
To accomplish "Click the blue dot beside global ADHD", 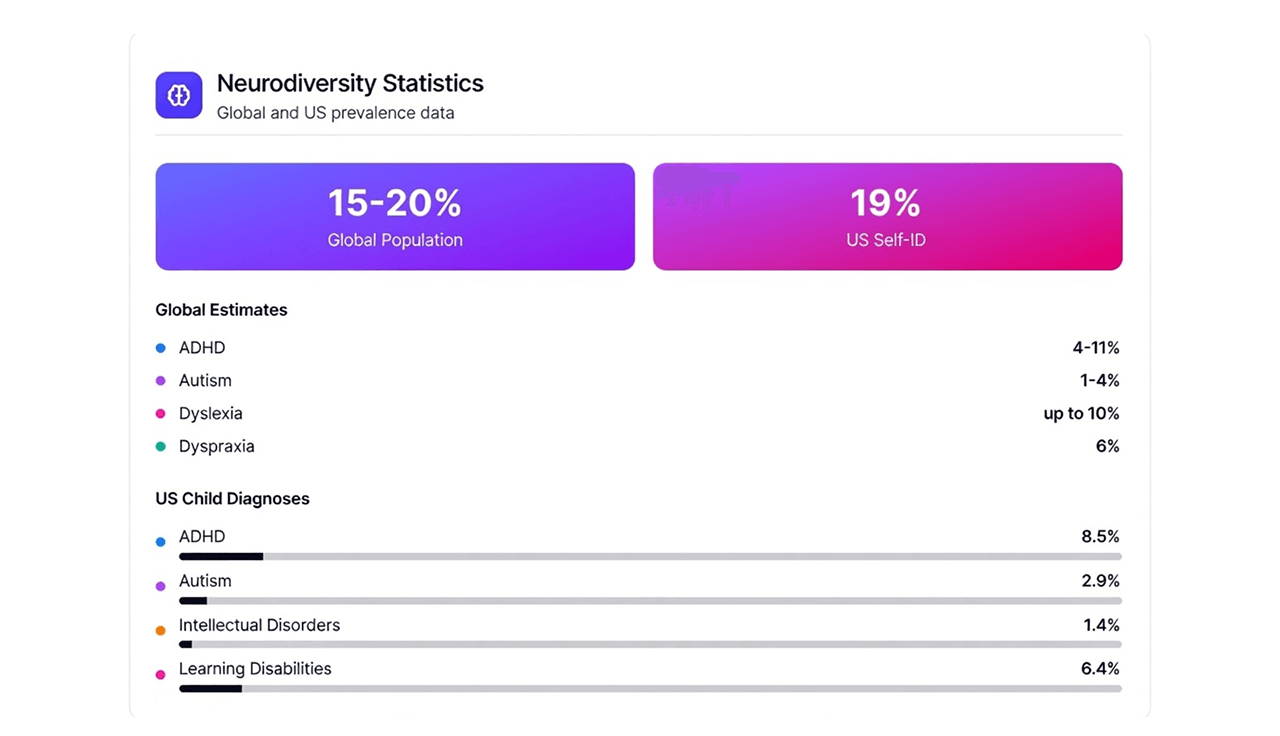I will tap(160, 348).
